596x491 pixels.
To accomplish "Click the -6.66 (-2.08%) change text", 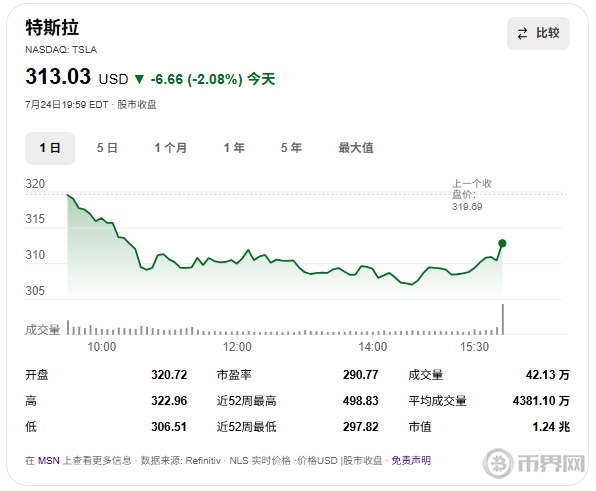I will point(197,79).
